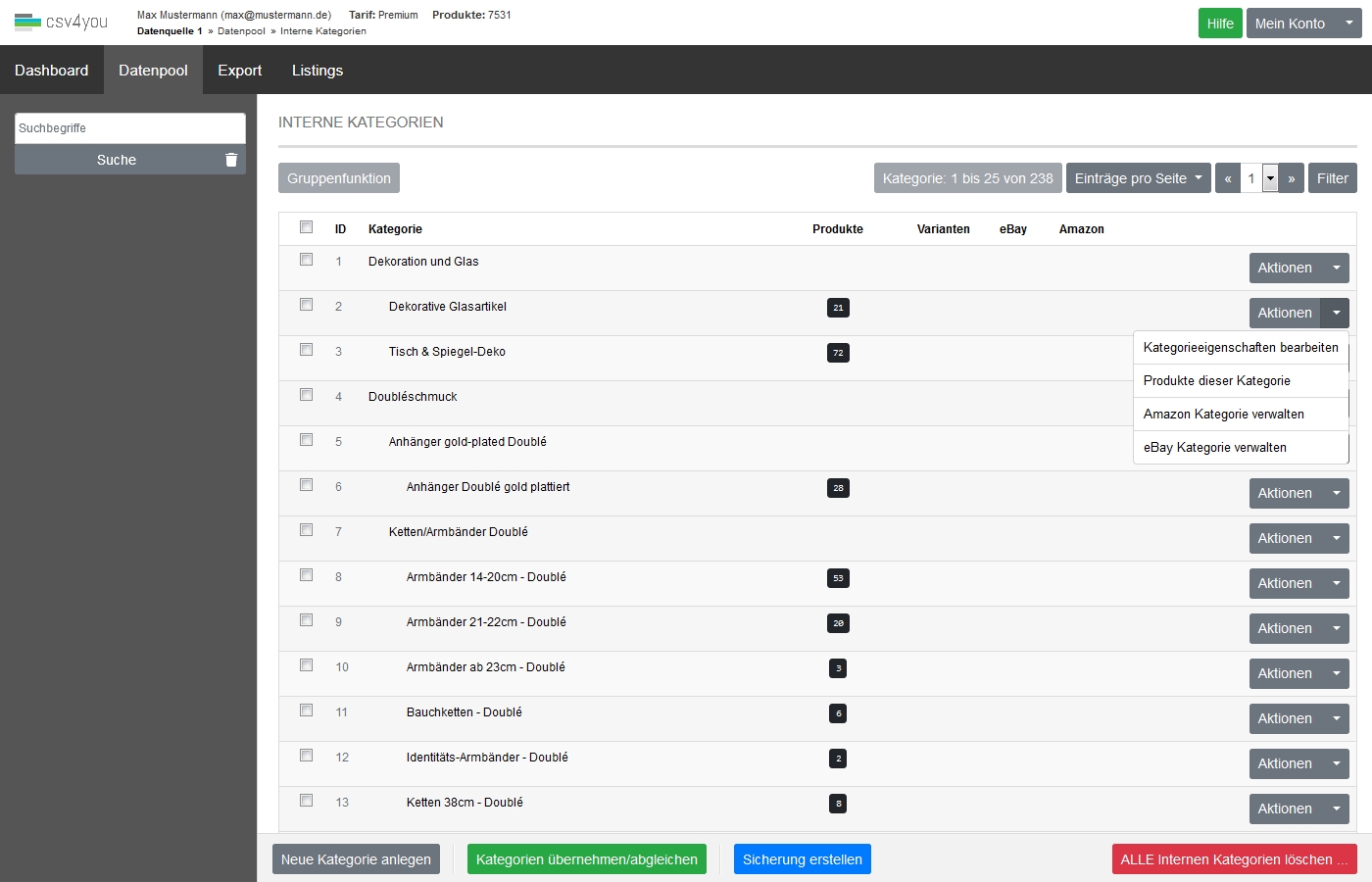Open the Einträge pro Seite dropdown
This screenshot has height=882, width=1372.
click(x=1138, y=178)
